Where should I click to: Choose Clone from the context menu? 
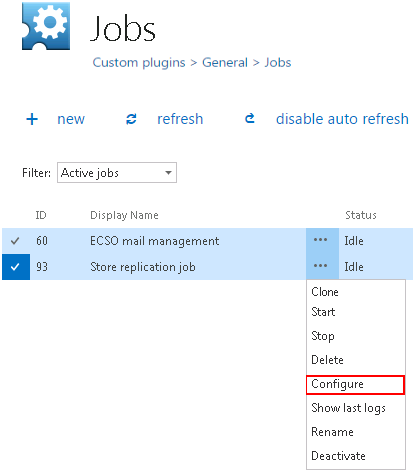tap(325, 292)
